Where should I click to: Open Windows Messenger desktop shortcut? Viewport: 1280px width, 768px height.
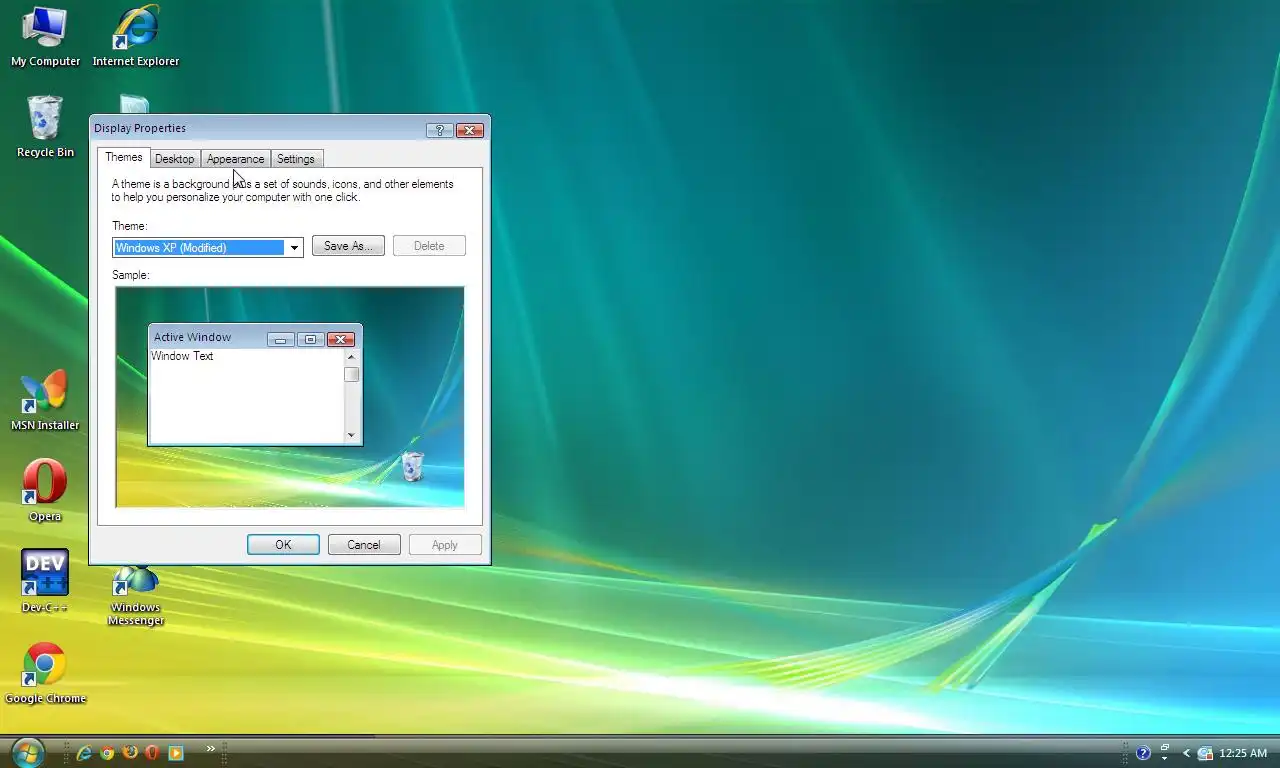pos(136,596)
